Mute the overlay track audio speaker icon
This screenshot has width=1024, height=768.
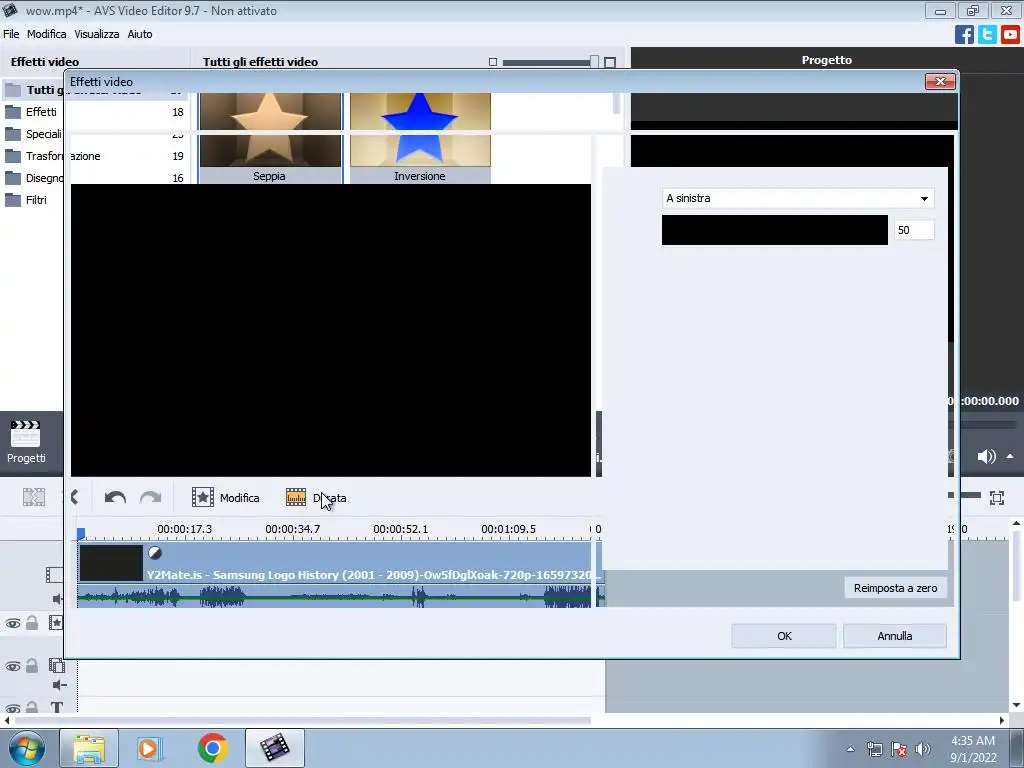click(x=59, y=684)
